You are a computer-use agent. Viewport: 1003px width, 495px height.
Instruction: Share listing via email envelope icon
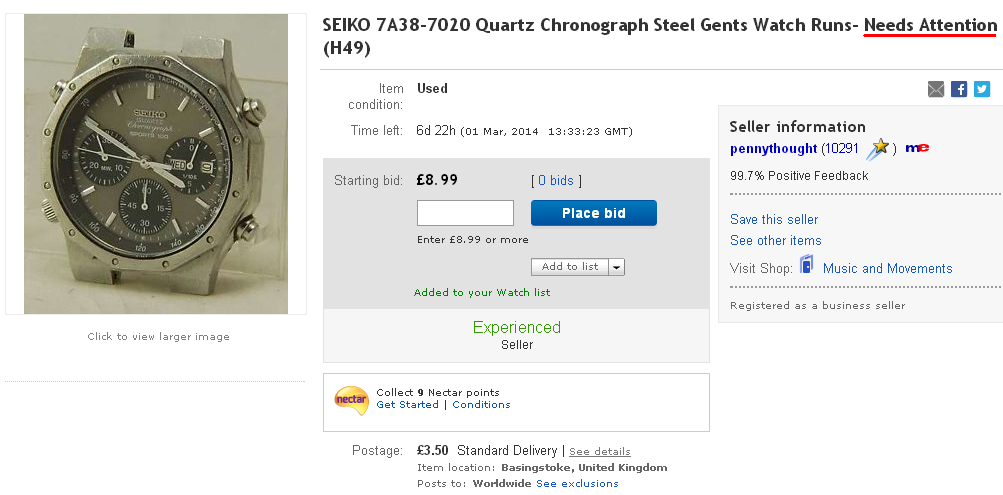936,89
